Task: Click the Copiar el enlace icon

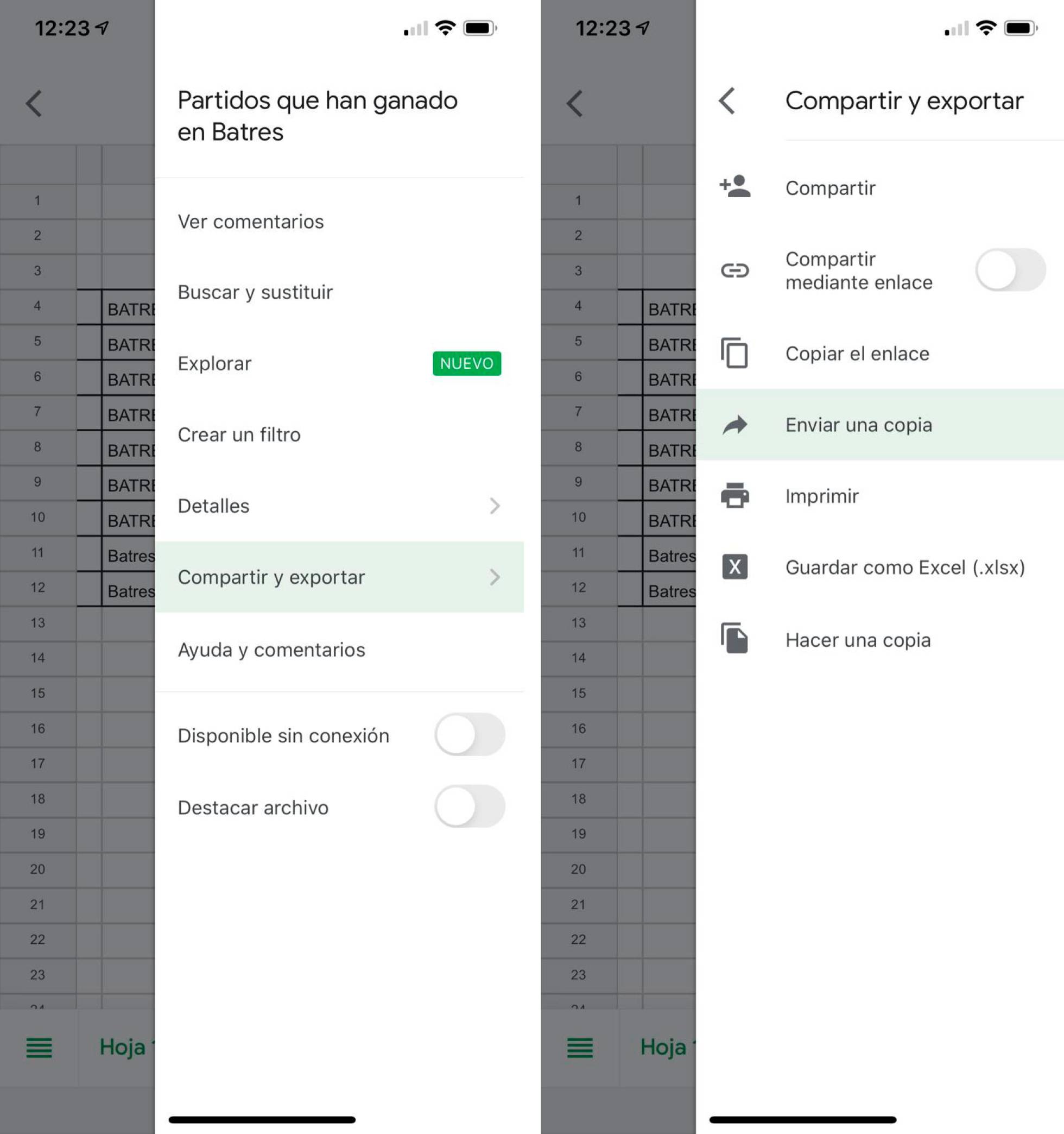Action: pos(734,353)
